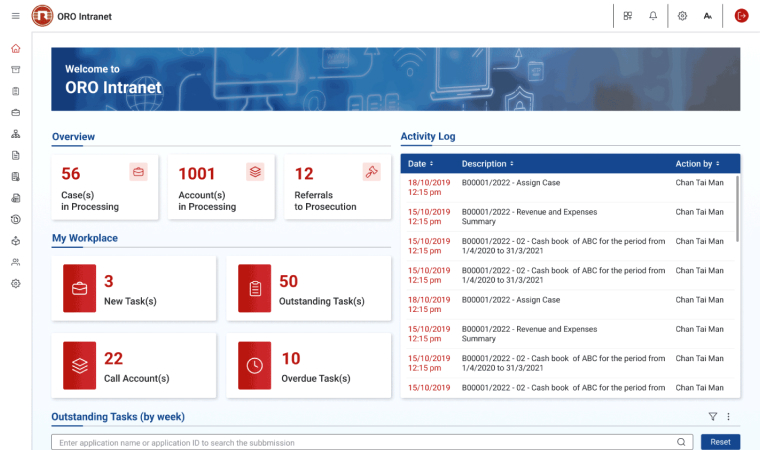Viewport: 760px width, 450px height.
Task: Open the apps grid icon in the header
Action: [x=627, y=16]
